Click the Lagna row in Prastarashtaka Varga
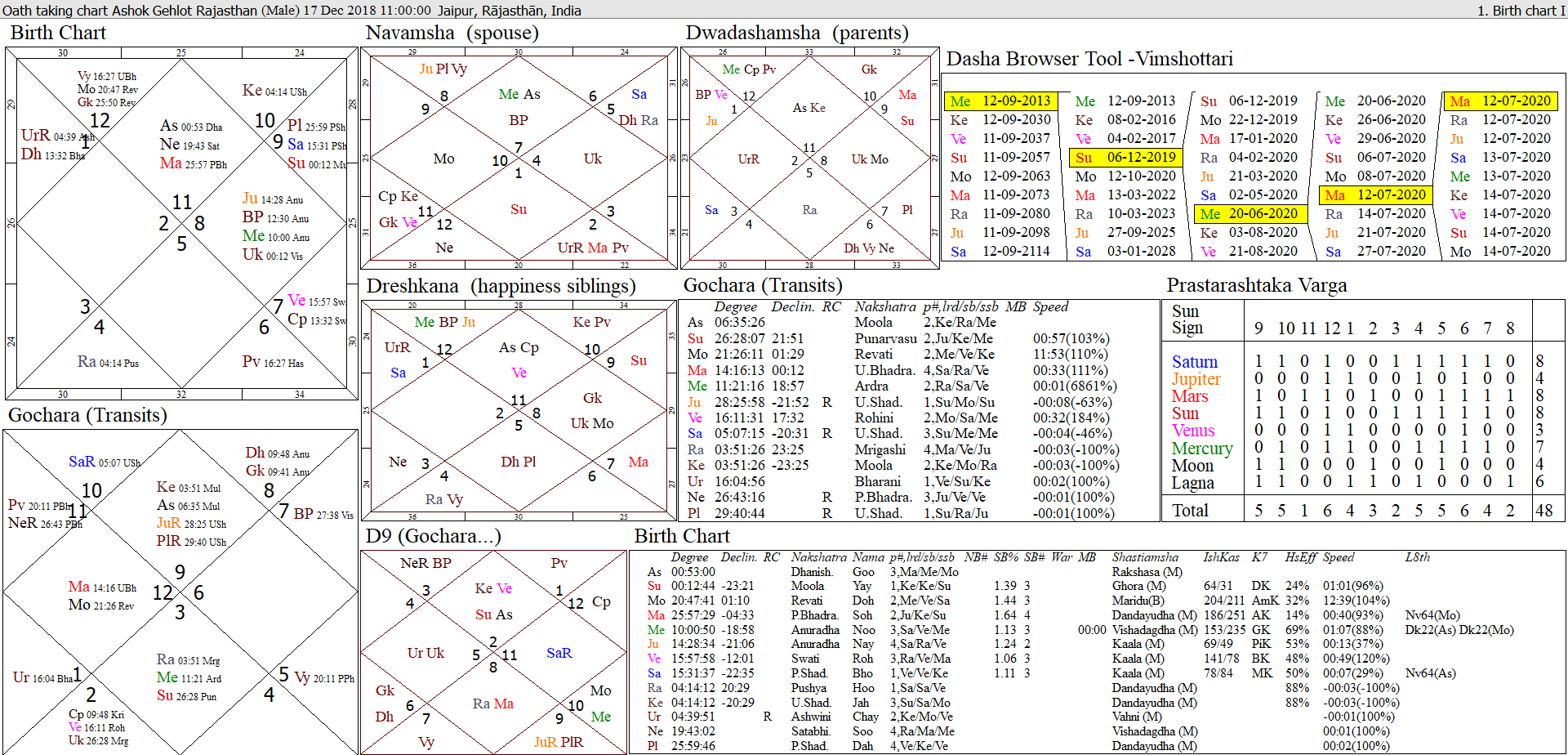The width and height of the screenshot is (1568, 755). click(x=1357, y=482)
